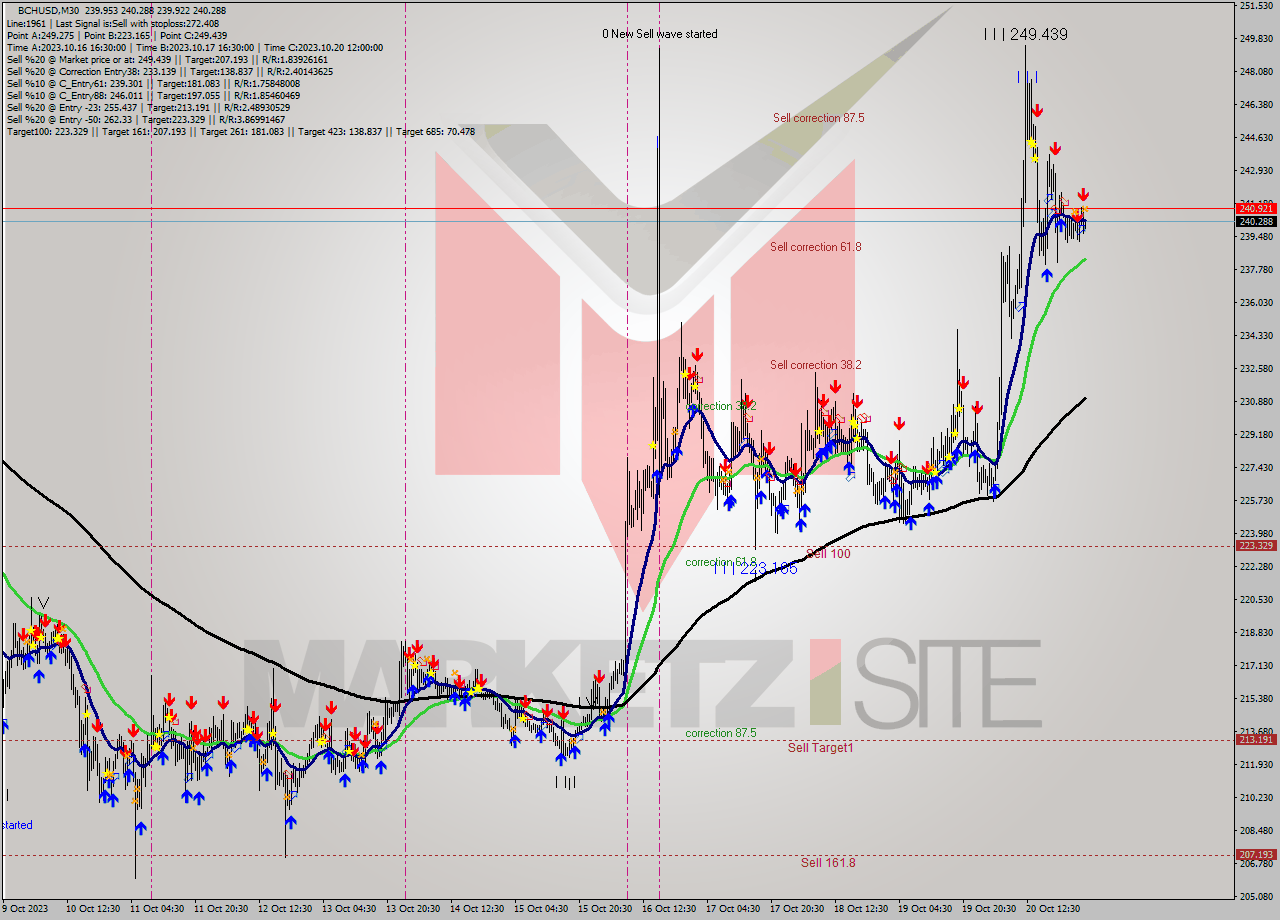
Task: Click the '15 Oct 04:30' time label
Action: (541, 909)
